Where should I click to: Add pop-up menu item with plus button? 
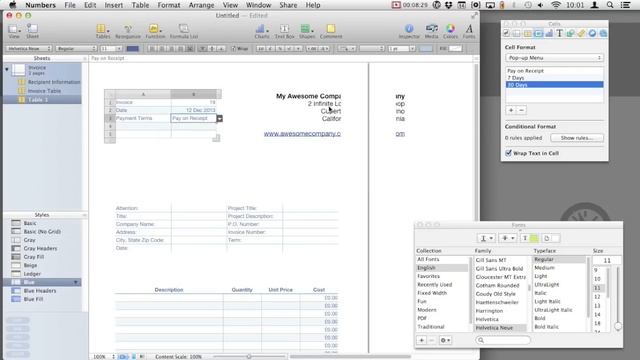pos(511,110)
